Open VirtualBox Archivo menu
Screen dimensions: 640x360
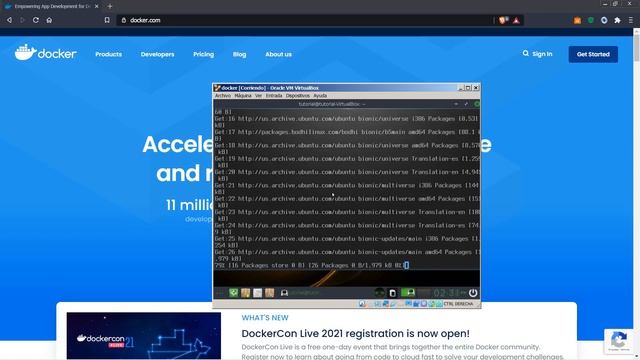click(x=223, y=96)
